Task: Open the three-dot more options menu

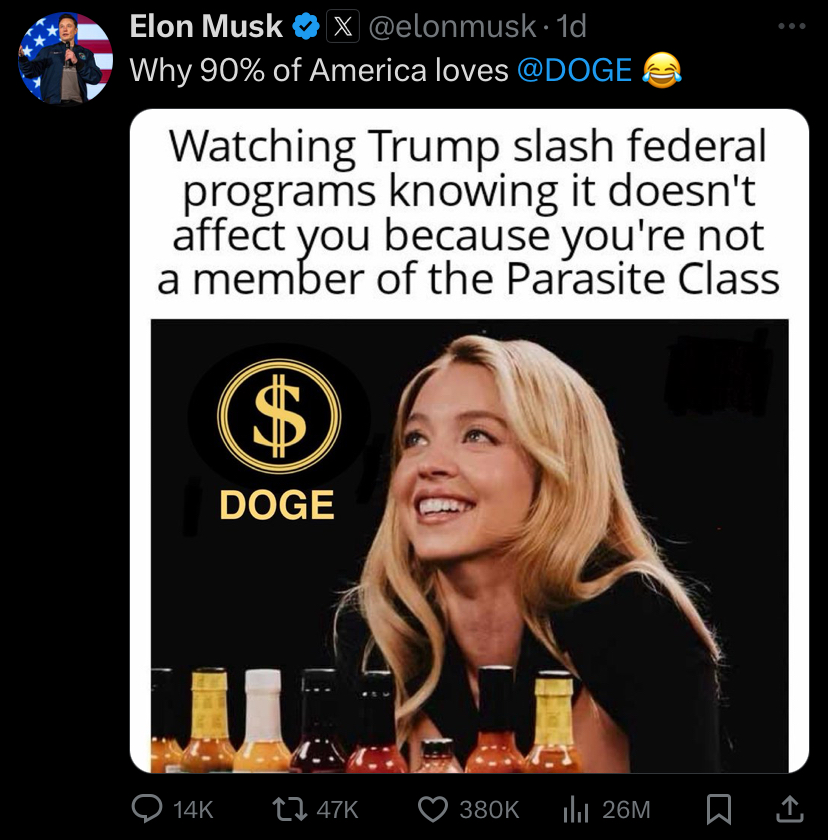Action: click(792, 26)
